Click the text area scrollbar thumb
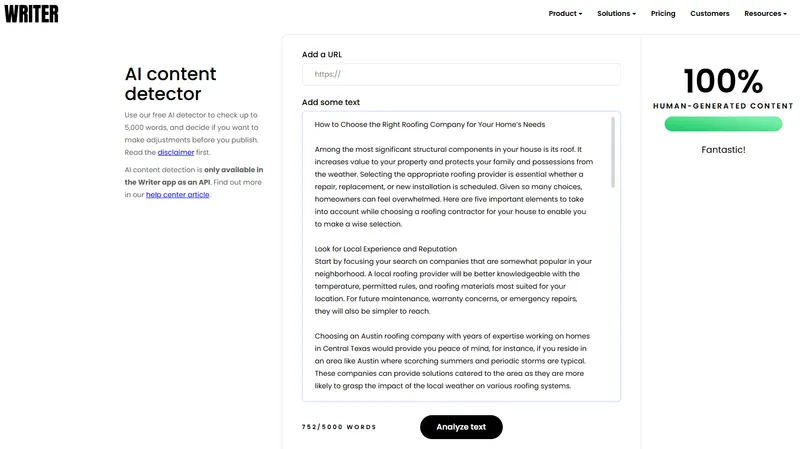The width and height of the screenshot is (800, 449). click(613, 150)
